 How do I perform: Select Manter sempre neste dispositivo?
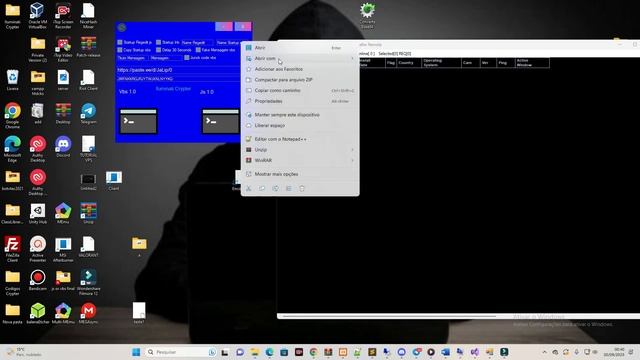pyautogui.click(x=300, y=115)
